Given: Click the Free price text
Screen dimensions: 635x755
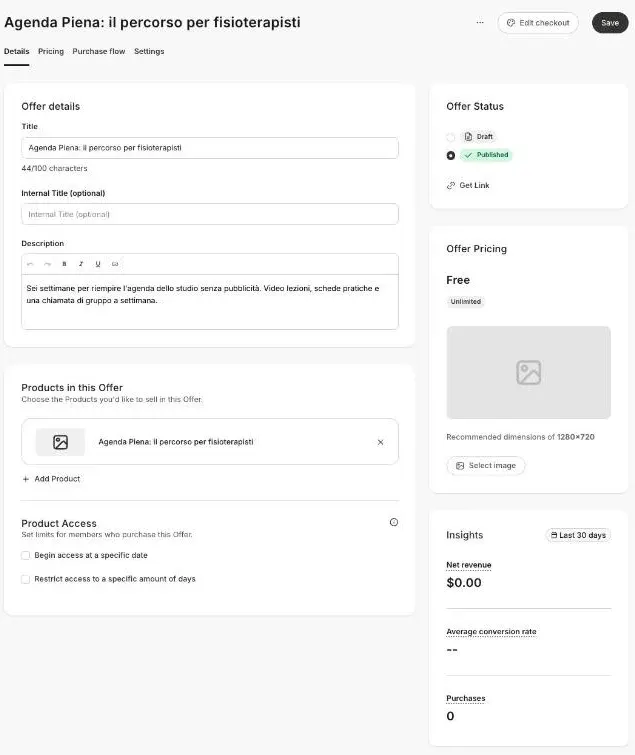Looking at the screenshot, I should 458,280.
